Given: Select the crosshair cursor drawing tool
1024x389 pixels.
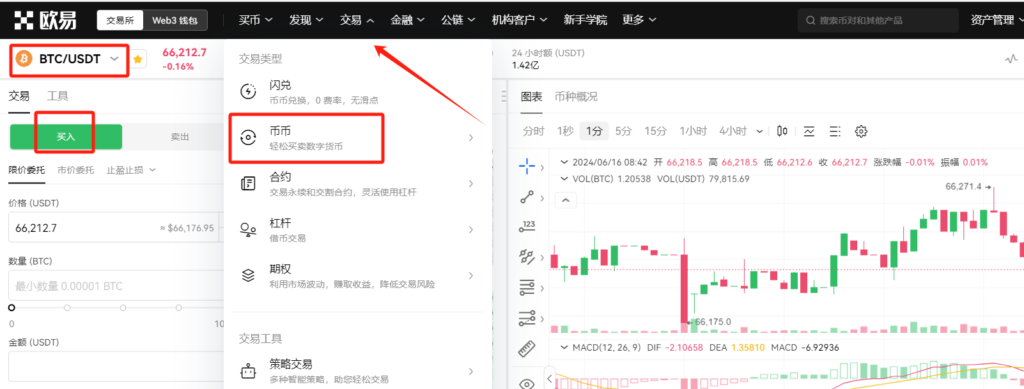Looking at the screenshot, I should (527, 166).
